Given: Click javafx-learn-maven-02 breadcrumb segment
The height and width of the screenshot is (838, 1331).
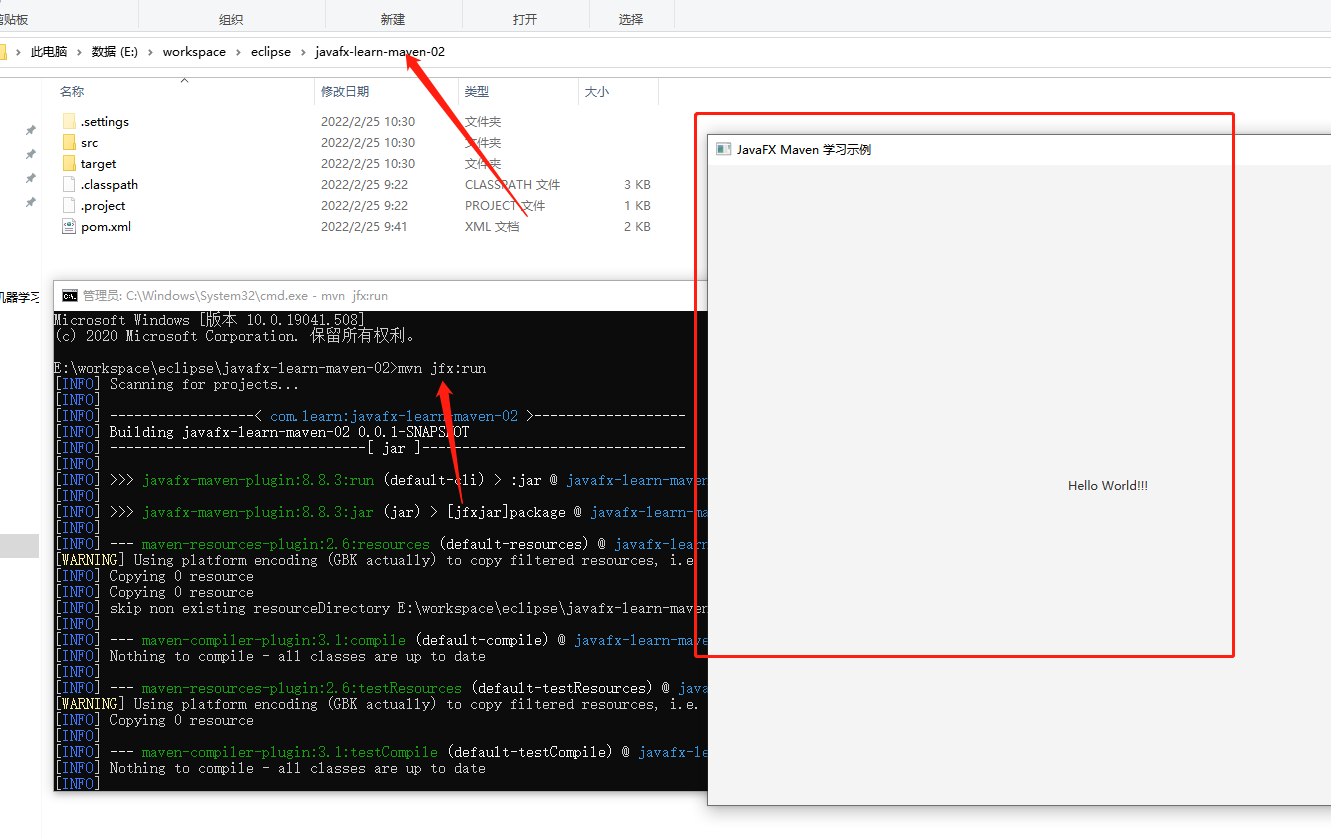Looking at the screenshot, I should pyautogui.click(x=380, y=52).
